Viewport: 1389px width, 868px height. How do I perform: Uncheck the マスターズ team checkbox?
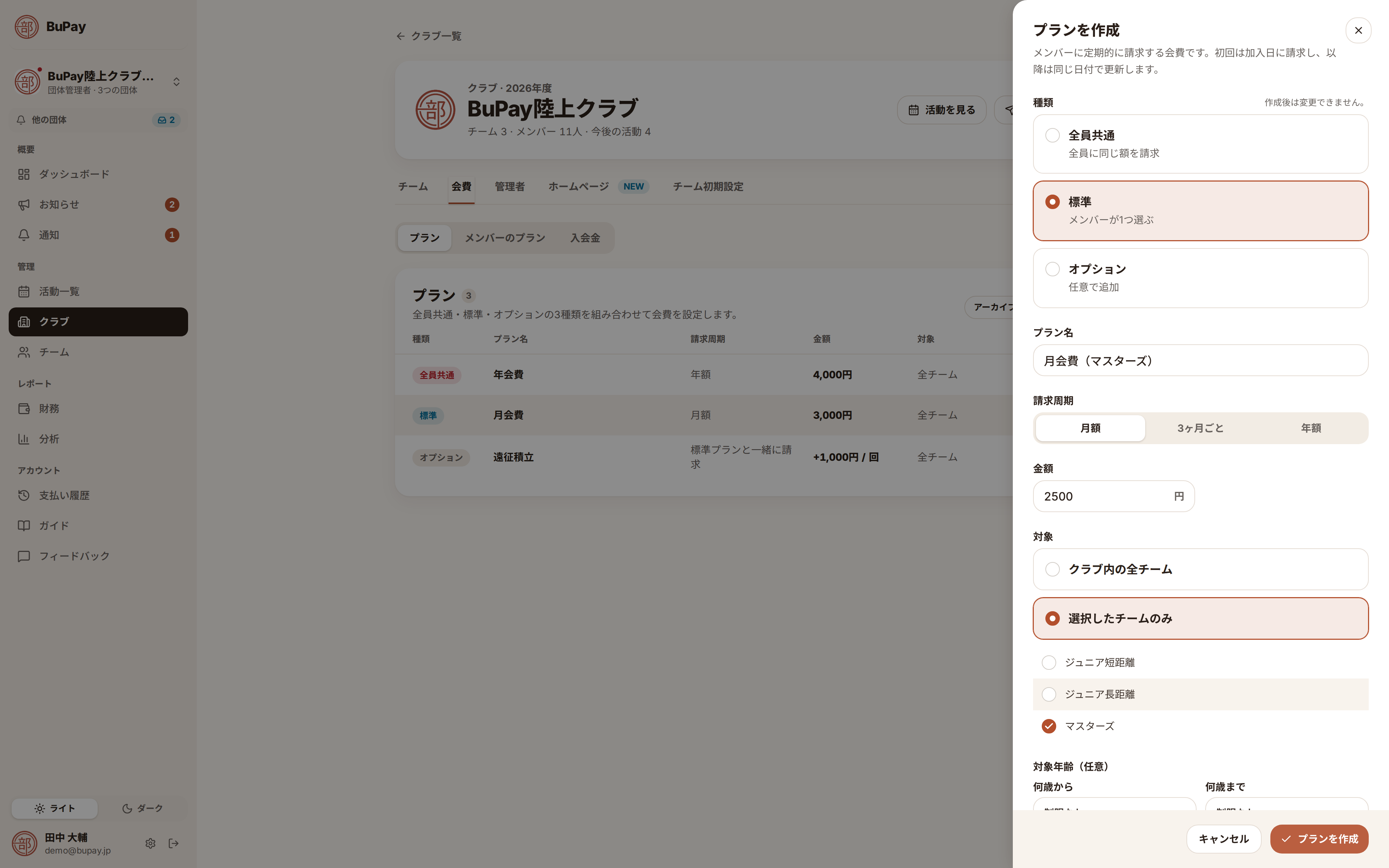point(1049,726)
